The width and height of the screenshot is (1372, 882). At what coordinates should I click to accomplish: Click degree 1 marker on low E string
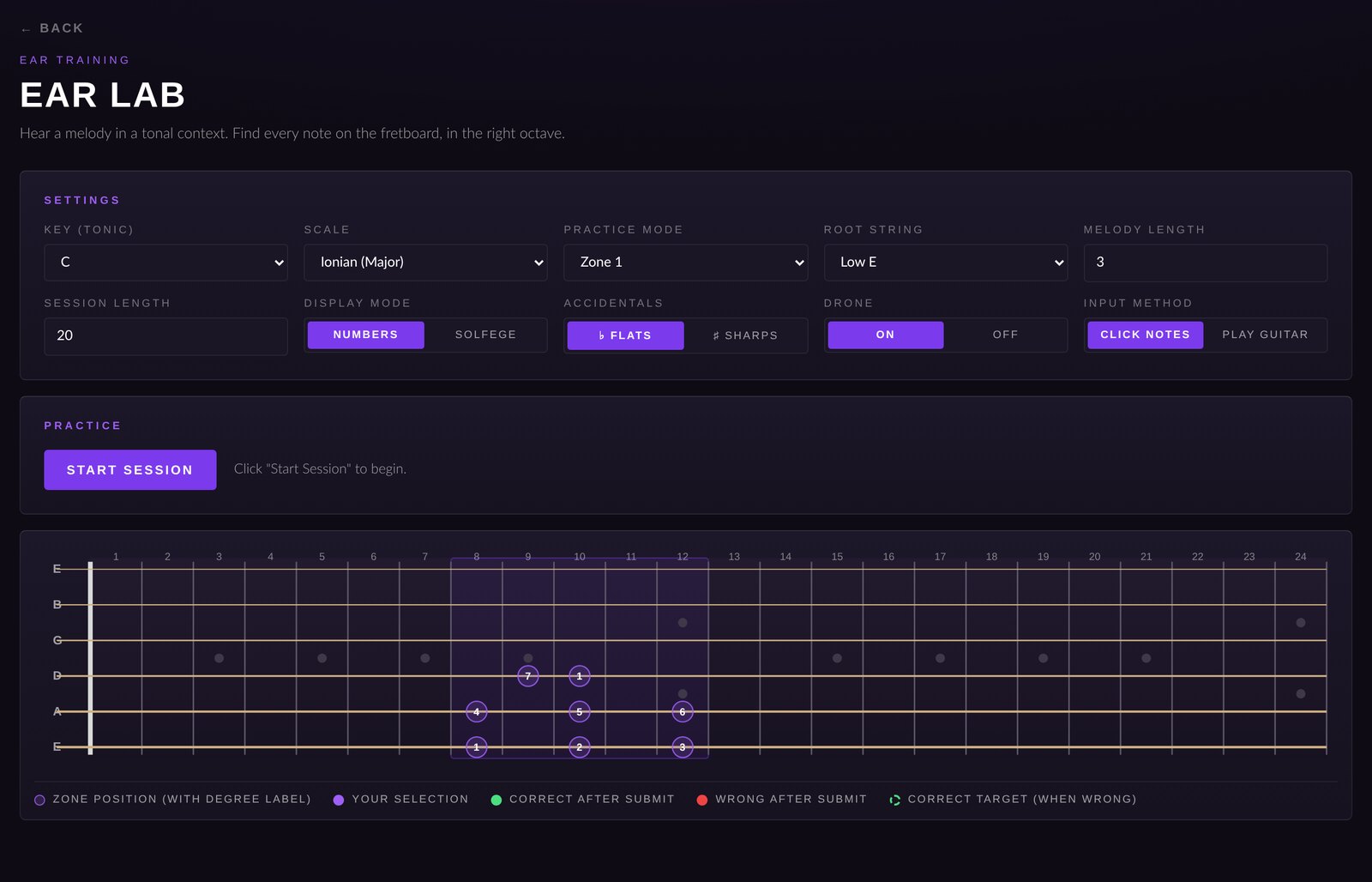click(477, 747)
